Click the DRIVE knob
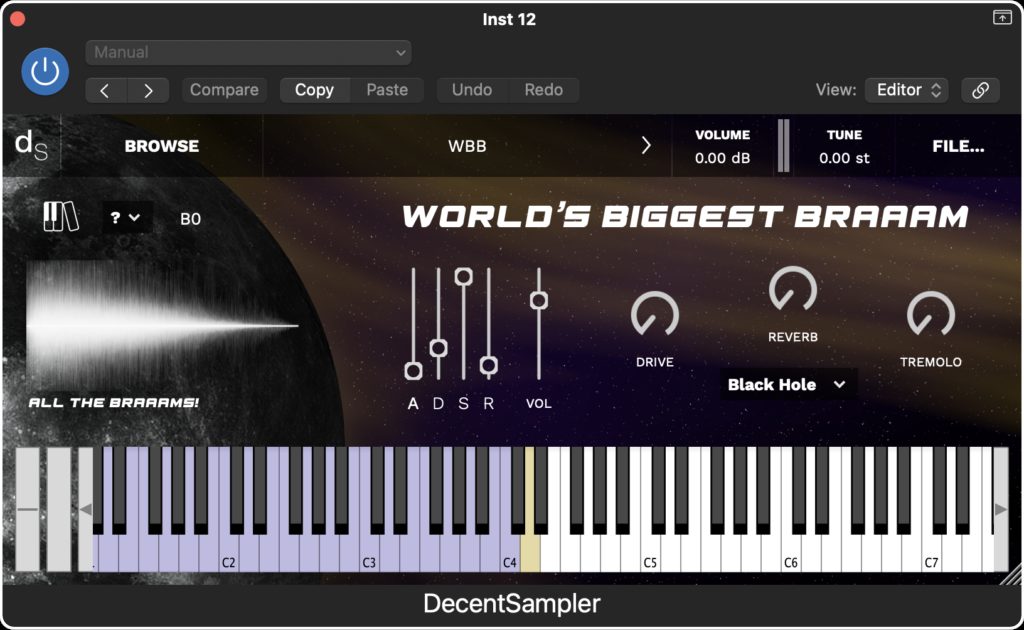 pyautogui.click(x=654, y=315)
